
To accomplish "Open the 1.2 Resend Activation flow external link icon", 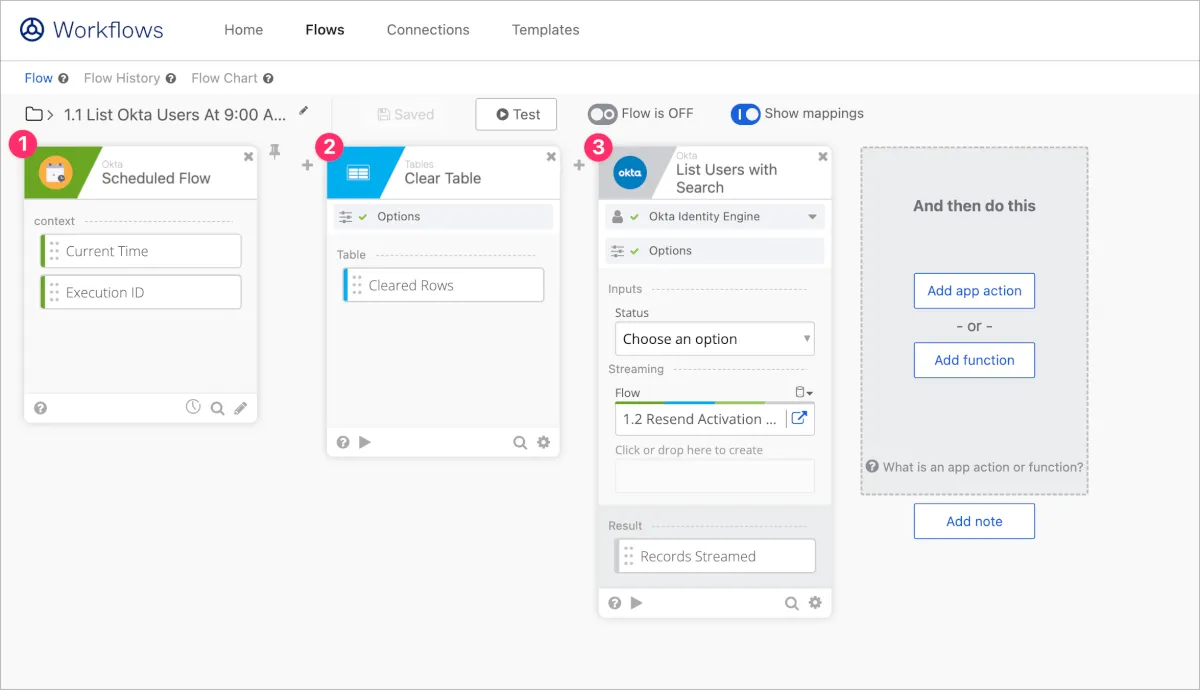I will [799, 419].
